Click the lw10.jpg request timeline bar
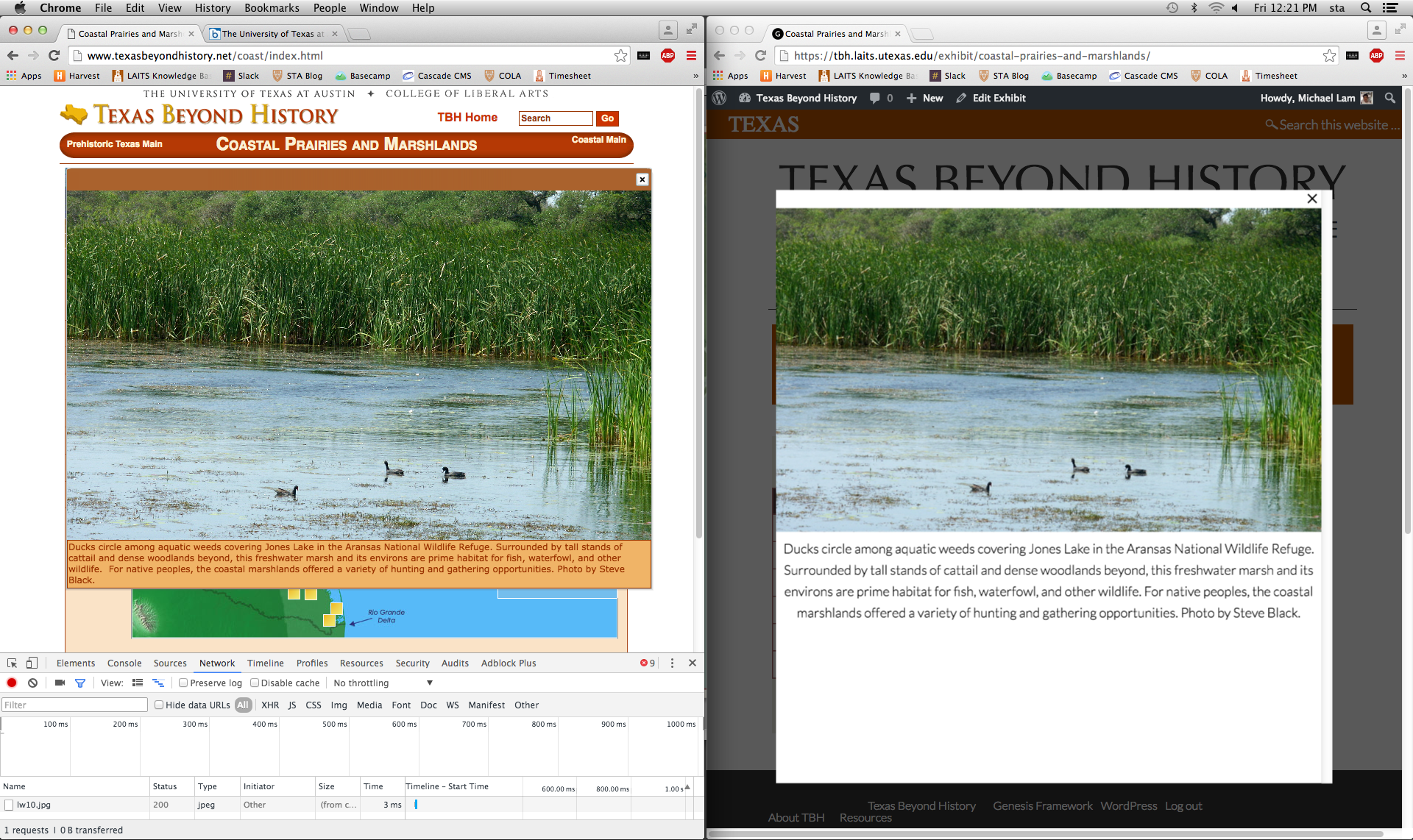 [x=416, y=805]
